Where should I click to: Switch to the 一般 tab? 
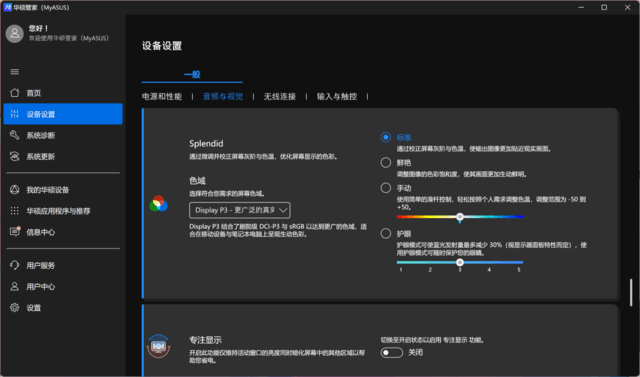point(192,75)
